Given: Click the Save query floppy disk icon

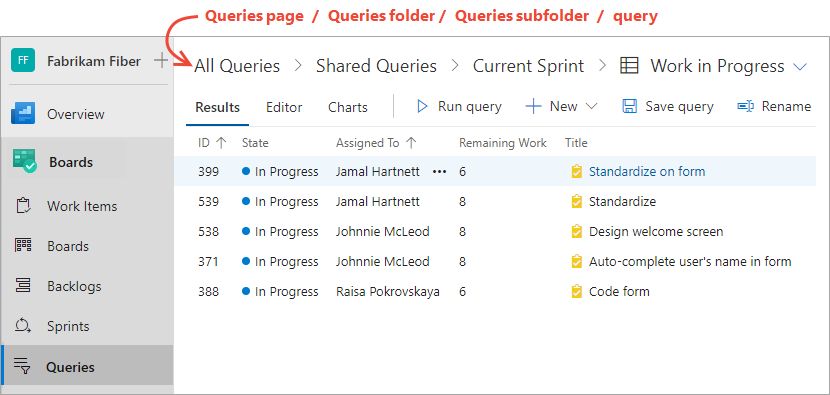Looking at the screenshot, I should pos(629,106).
